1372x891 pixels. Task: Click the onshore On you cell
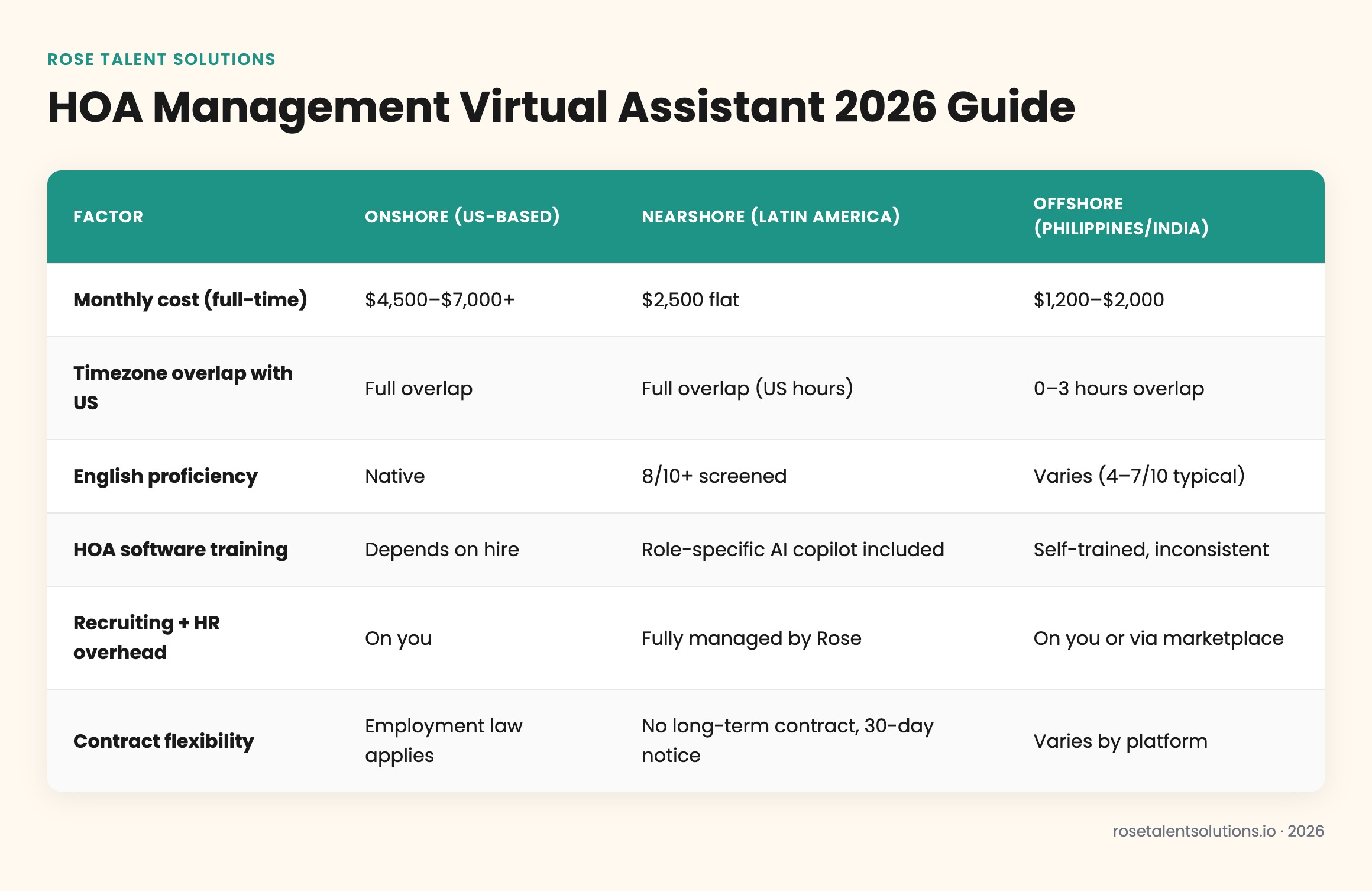click(399, 638)
